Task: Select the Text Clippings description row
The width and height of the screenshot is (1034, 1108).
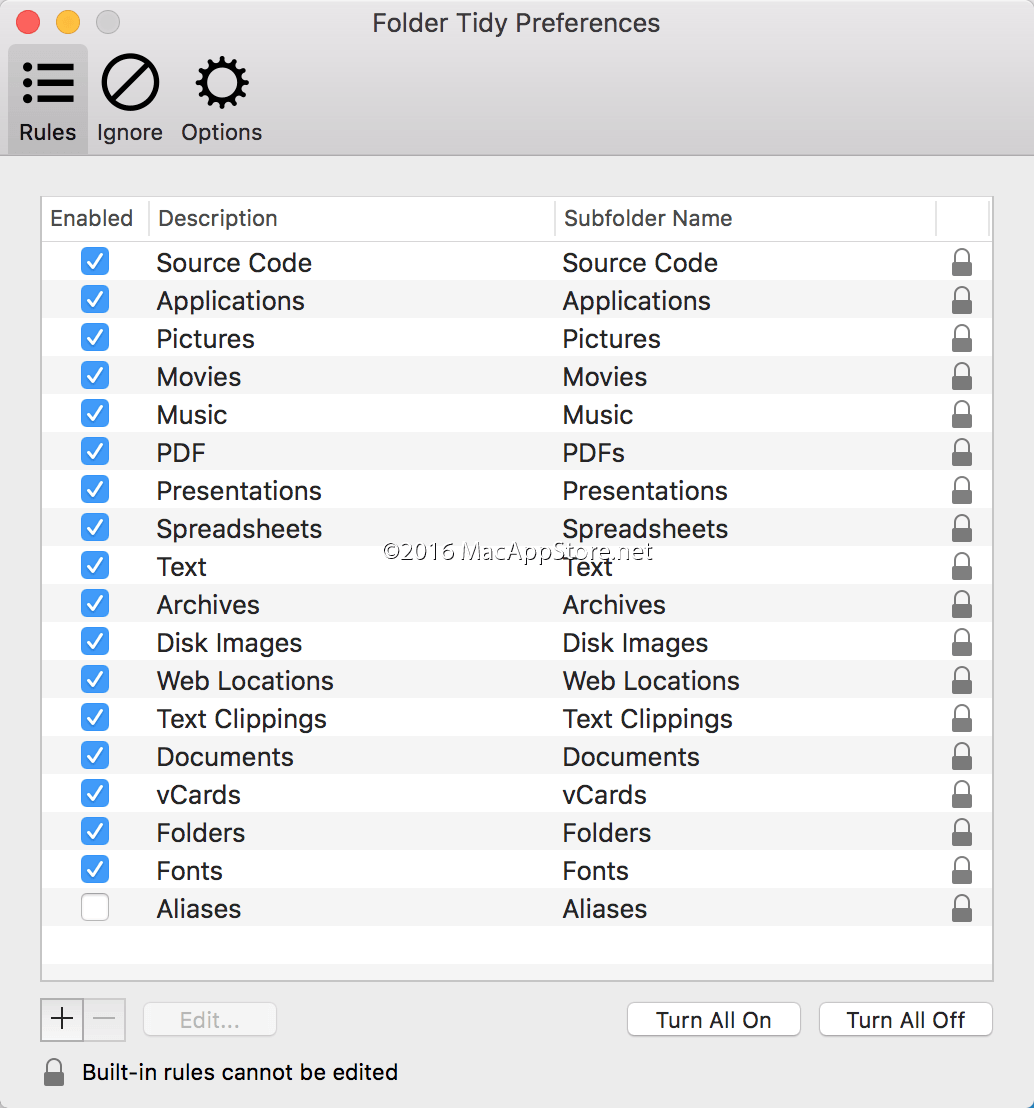Action: tap(241, 719)
